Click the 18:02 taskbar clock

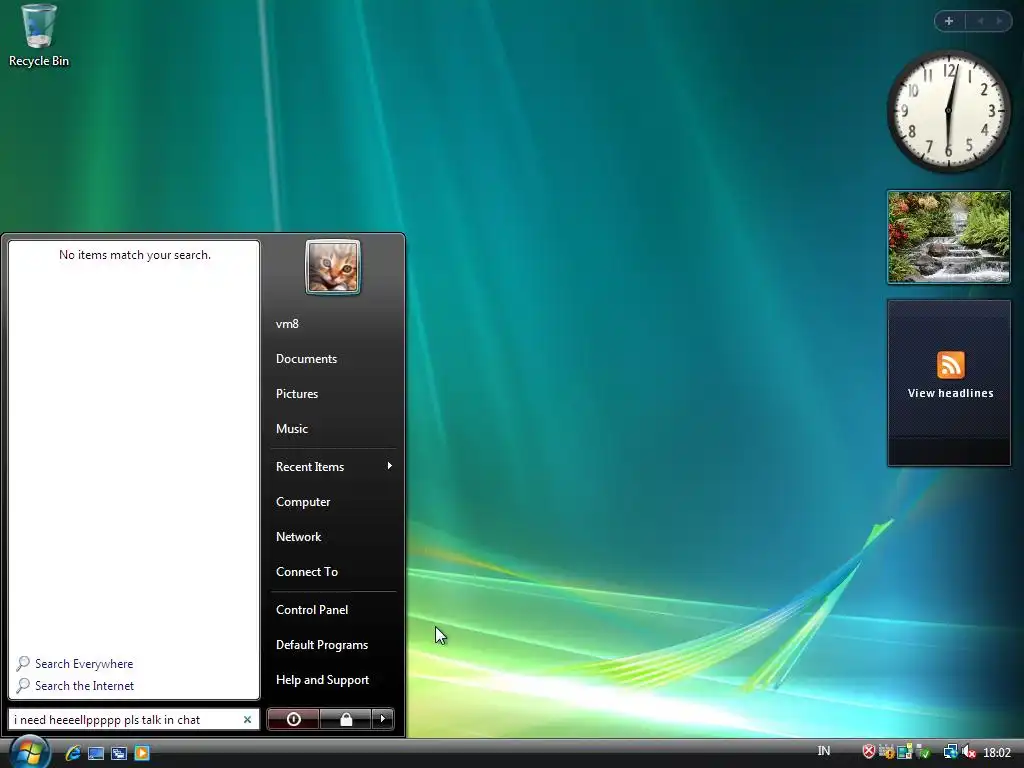997,753
